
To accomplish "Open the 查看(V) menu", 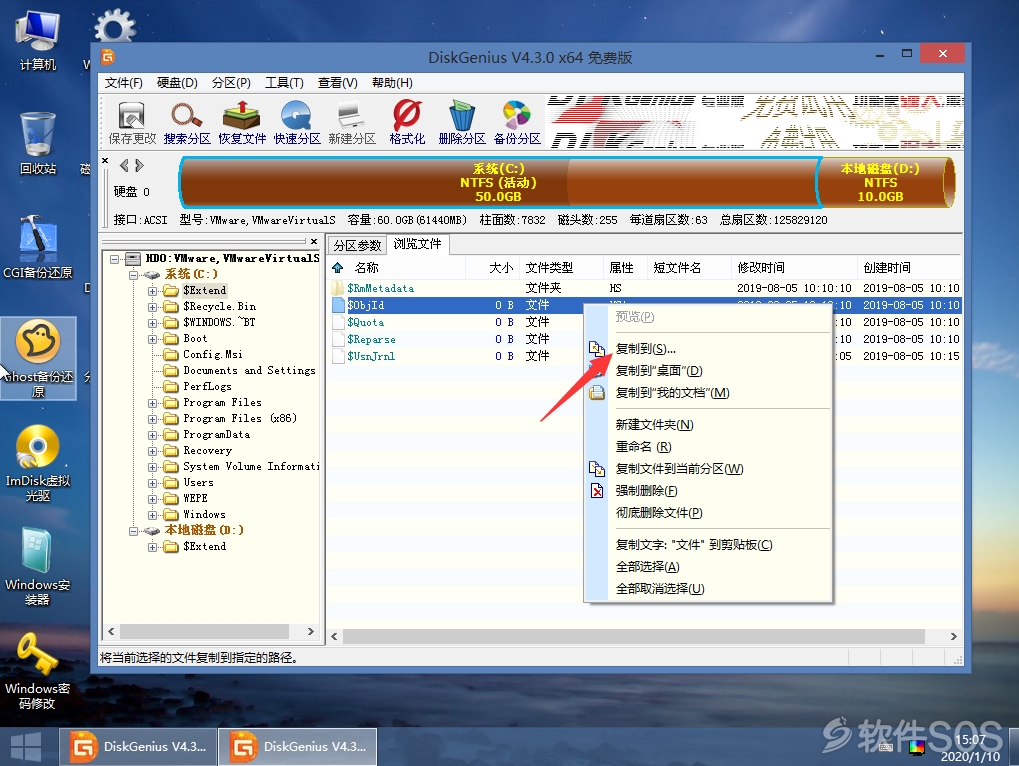I will 337,83.
